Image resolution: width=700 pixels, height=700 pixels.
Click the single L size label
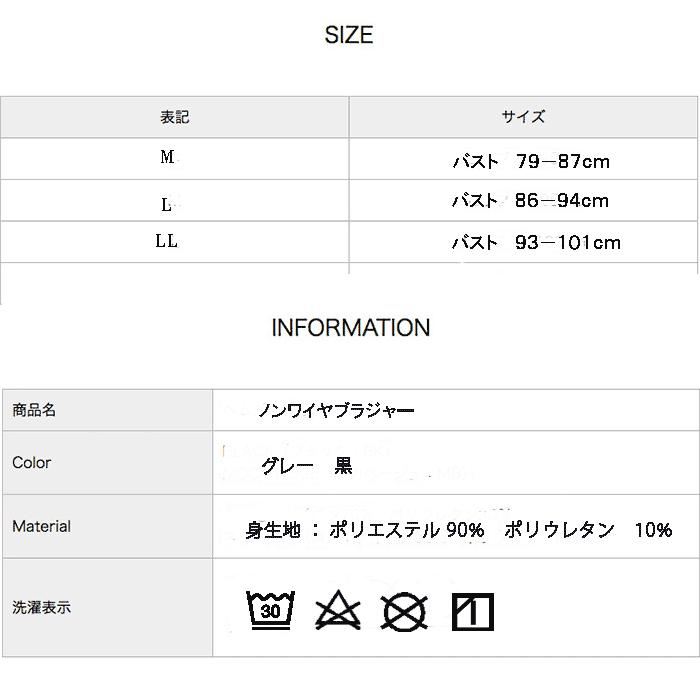[x=166, y=204]
